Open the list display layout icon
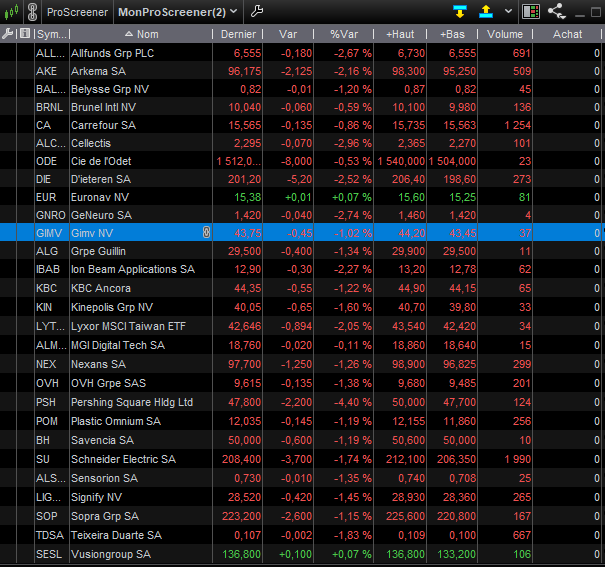This screenshot has width=605, height=567. click(531, 12)
